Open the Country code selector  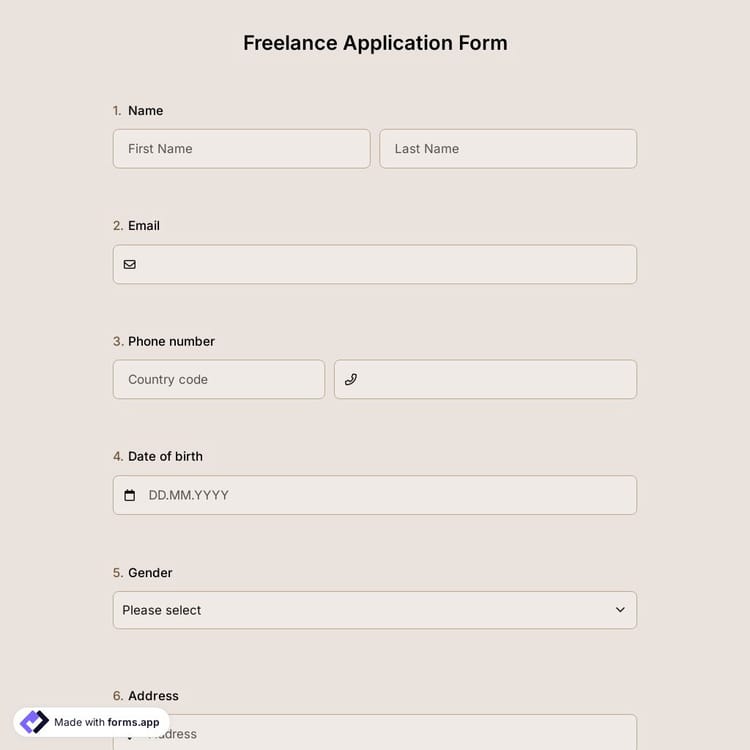(218, 380)
